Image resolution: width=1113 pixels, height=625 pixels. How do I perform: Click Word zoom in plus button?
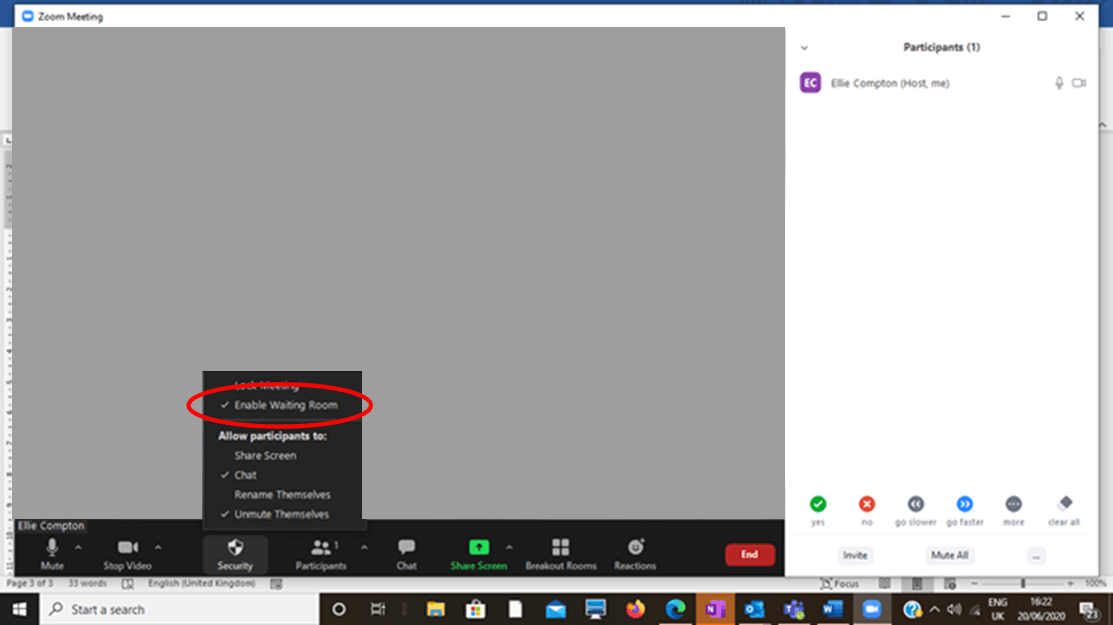(x=1070, y=584)
